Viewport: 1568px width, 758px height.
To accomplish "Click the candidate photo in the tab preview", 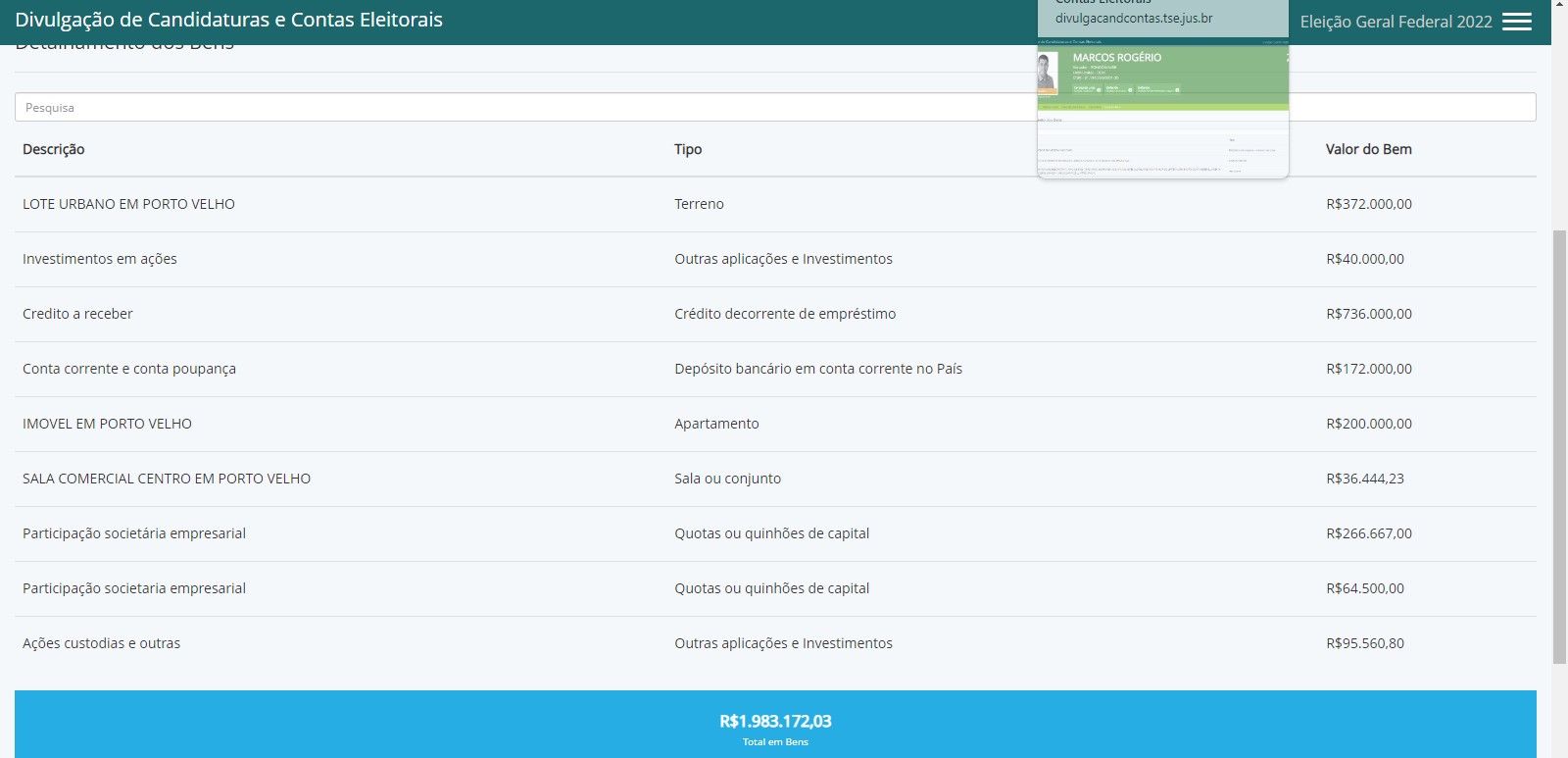I will click(x=1048, y=72).
